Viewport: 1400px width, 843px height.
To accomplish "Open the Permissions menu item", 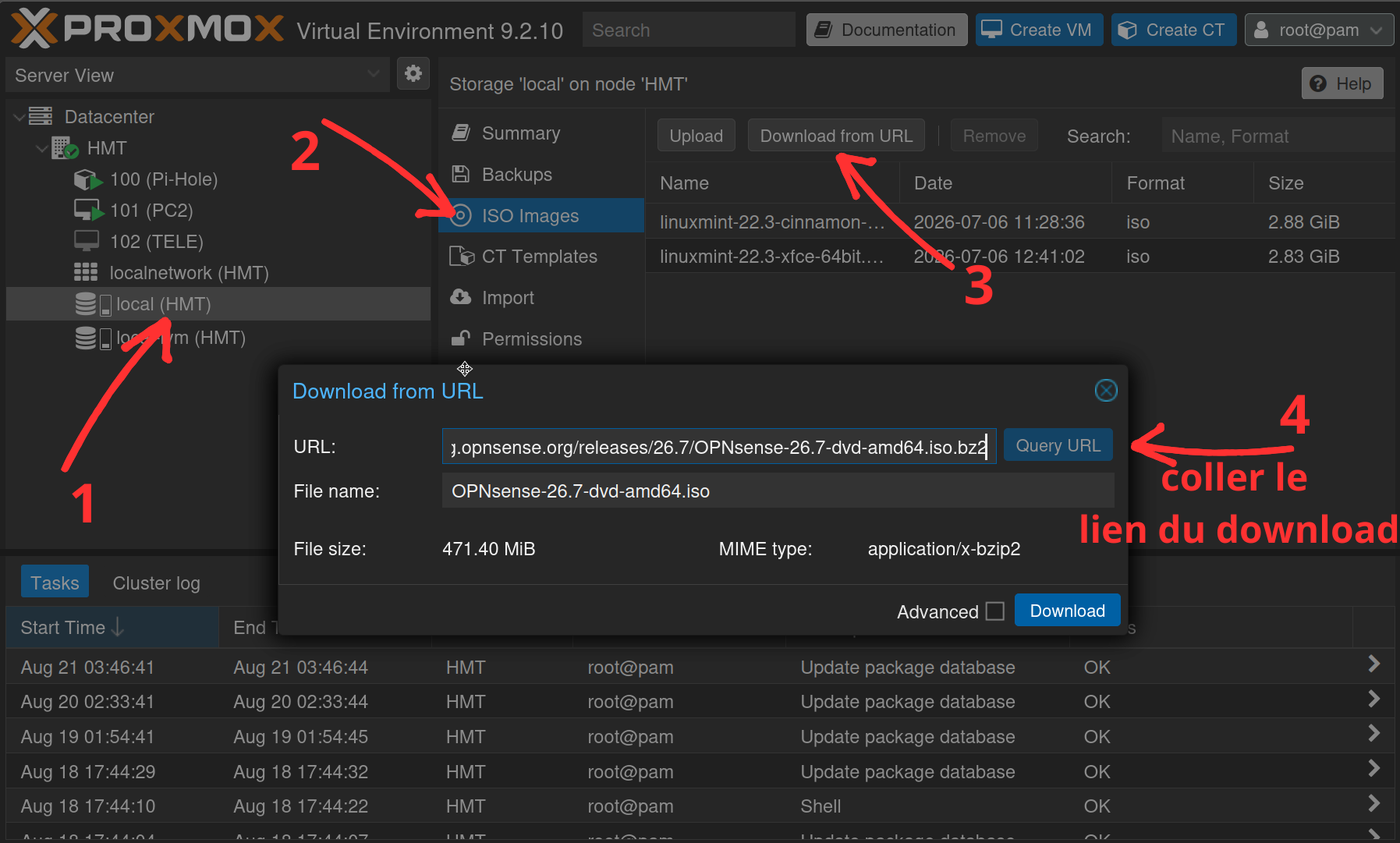I will pyautogui.click(x=541, y=338).
